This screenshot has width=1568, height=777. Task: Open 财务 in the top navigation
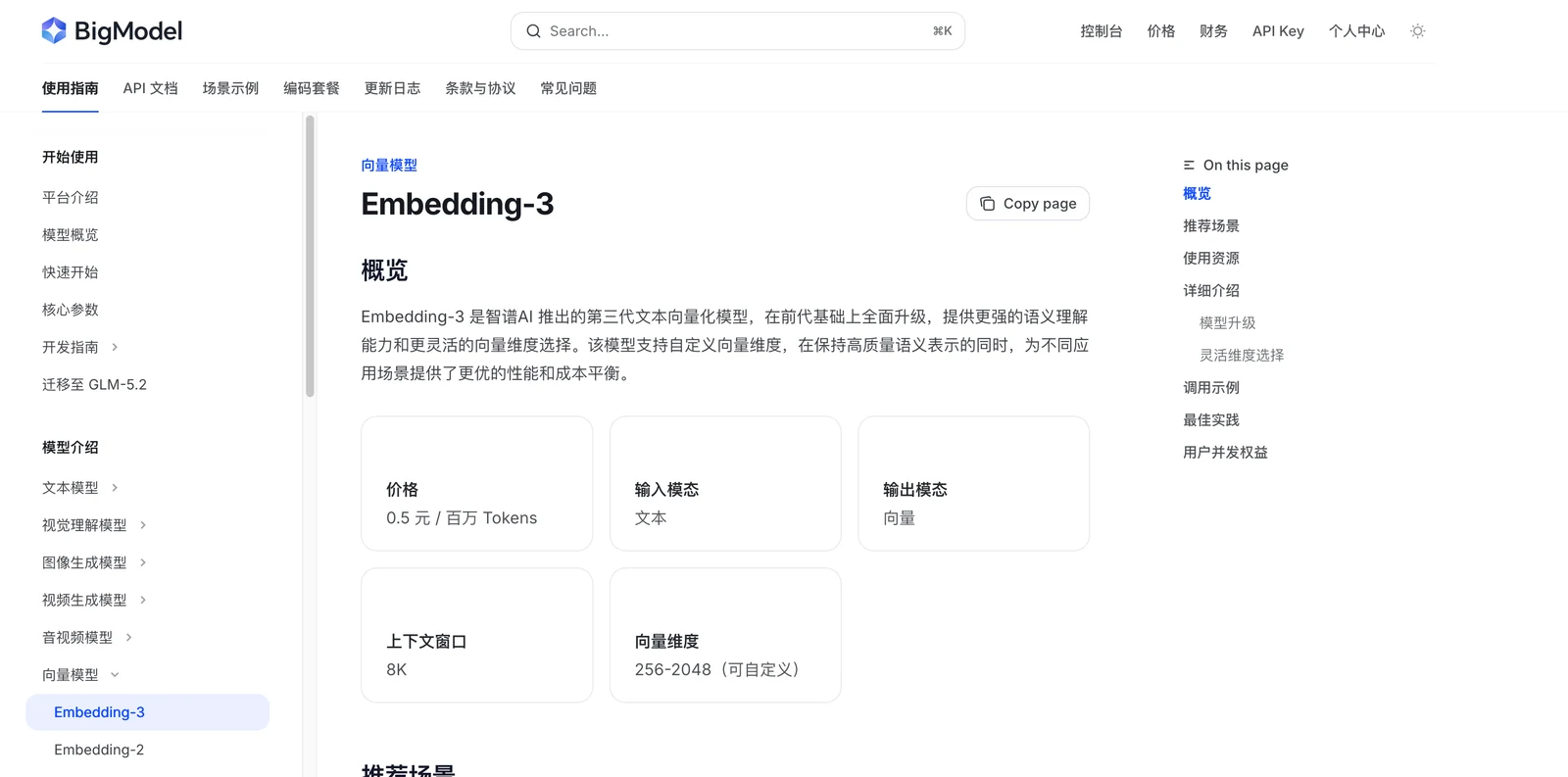coord(1213,31)
